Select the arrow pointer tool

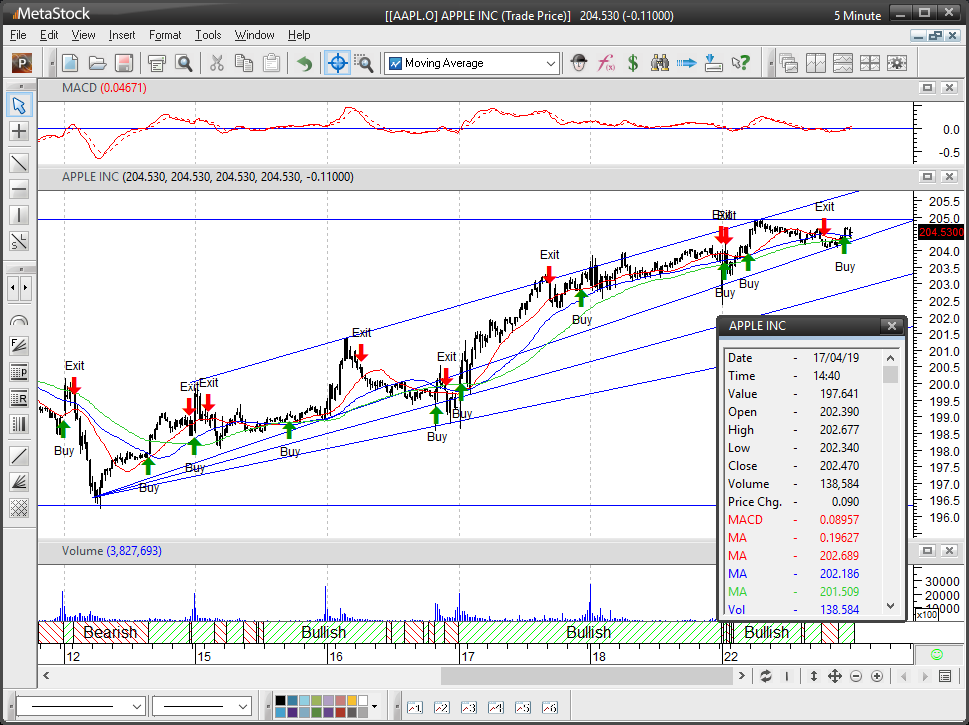point(19,105)
